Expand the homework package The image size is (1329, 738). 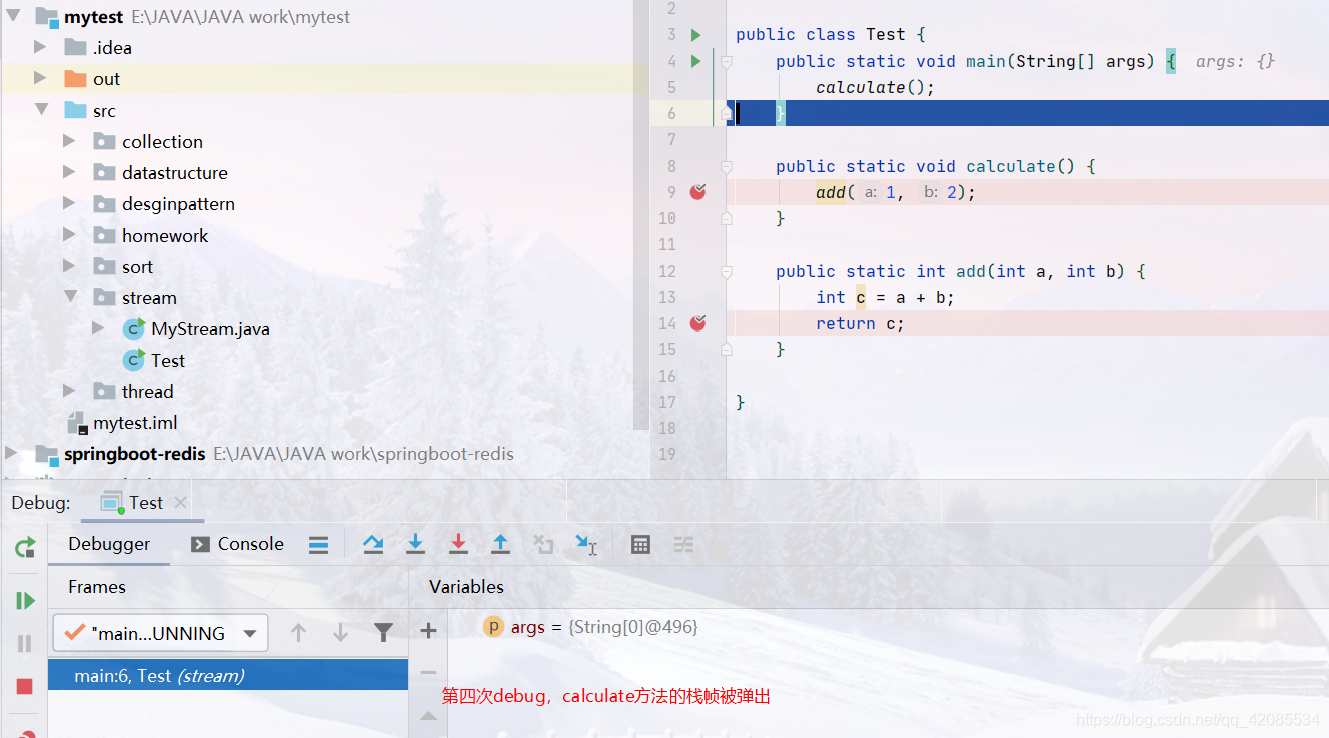69,235
